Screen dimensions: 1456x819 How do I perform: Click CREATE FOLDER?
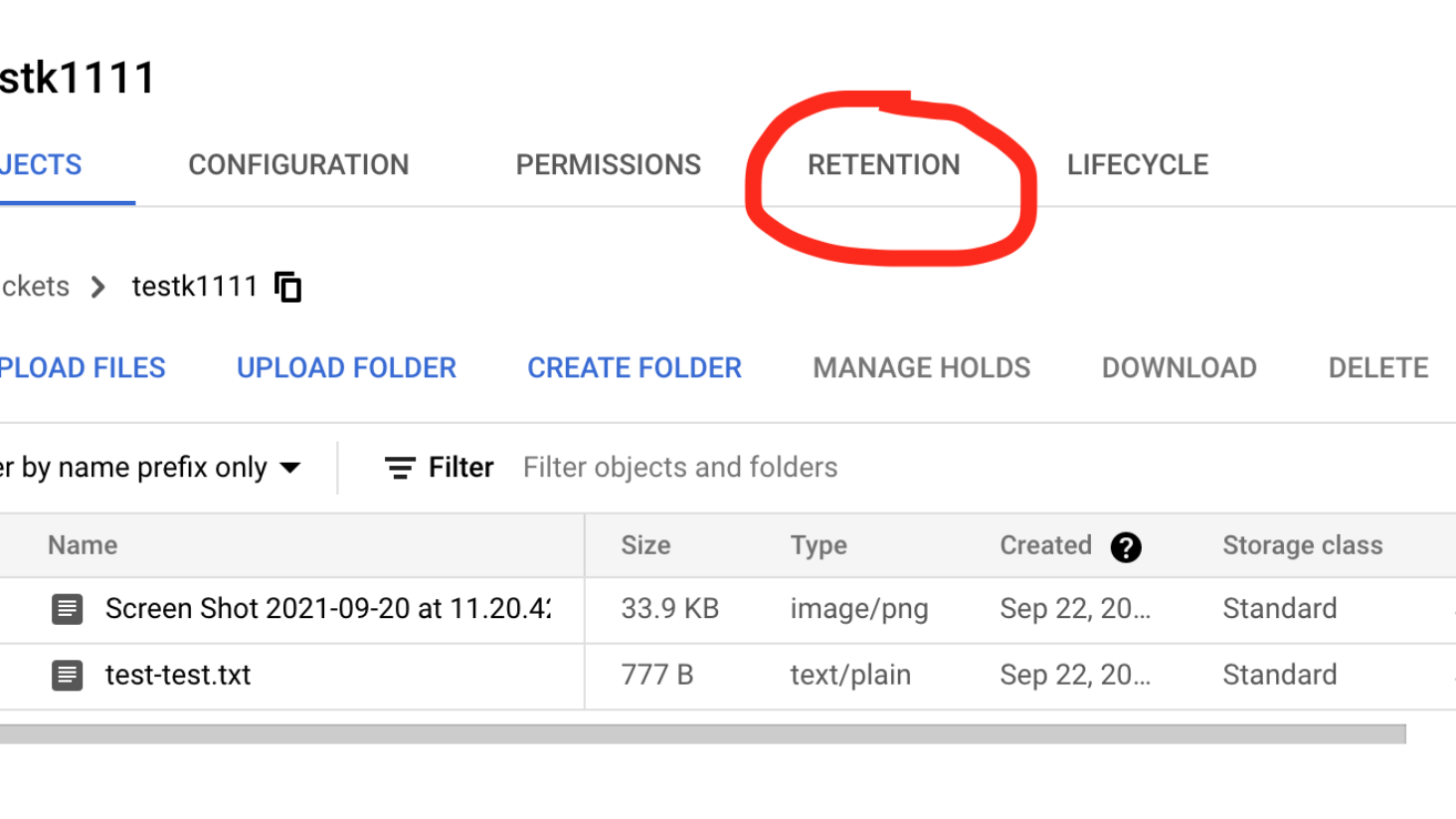pos(634,367)
